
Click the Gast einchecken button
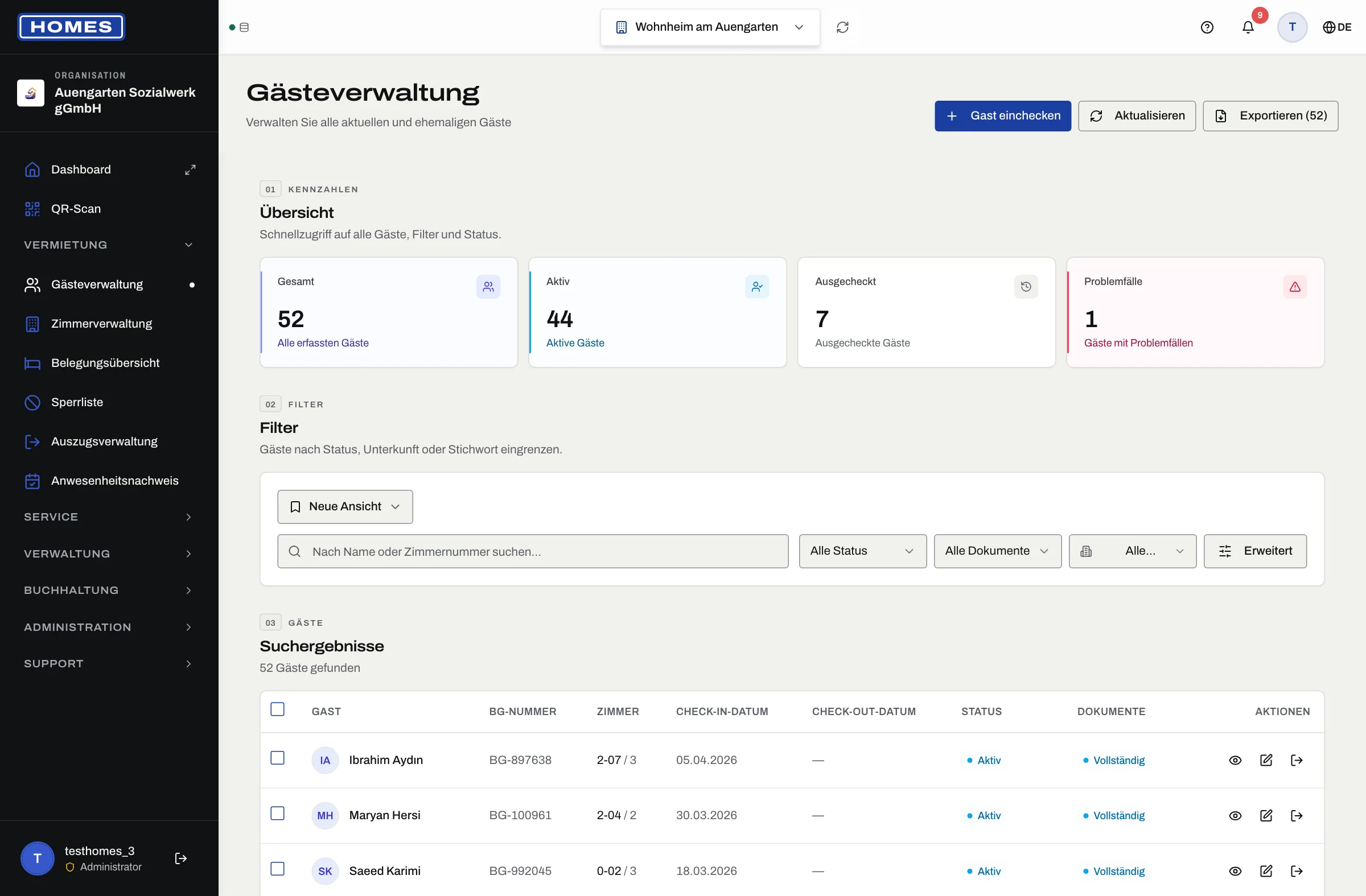[x=1003, y=116]
